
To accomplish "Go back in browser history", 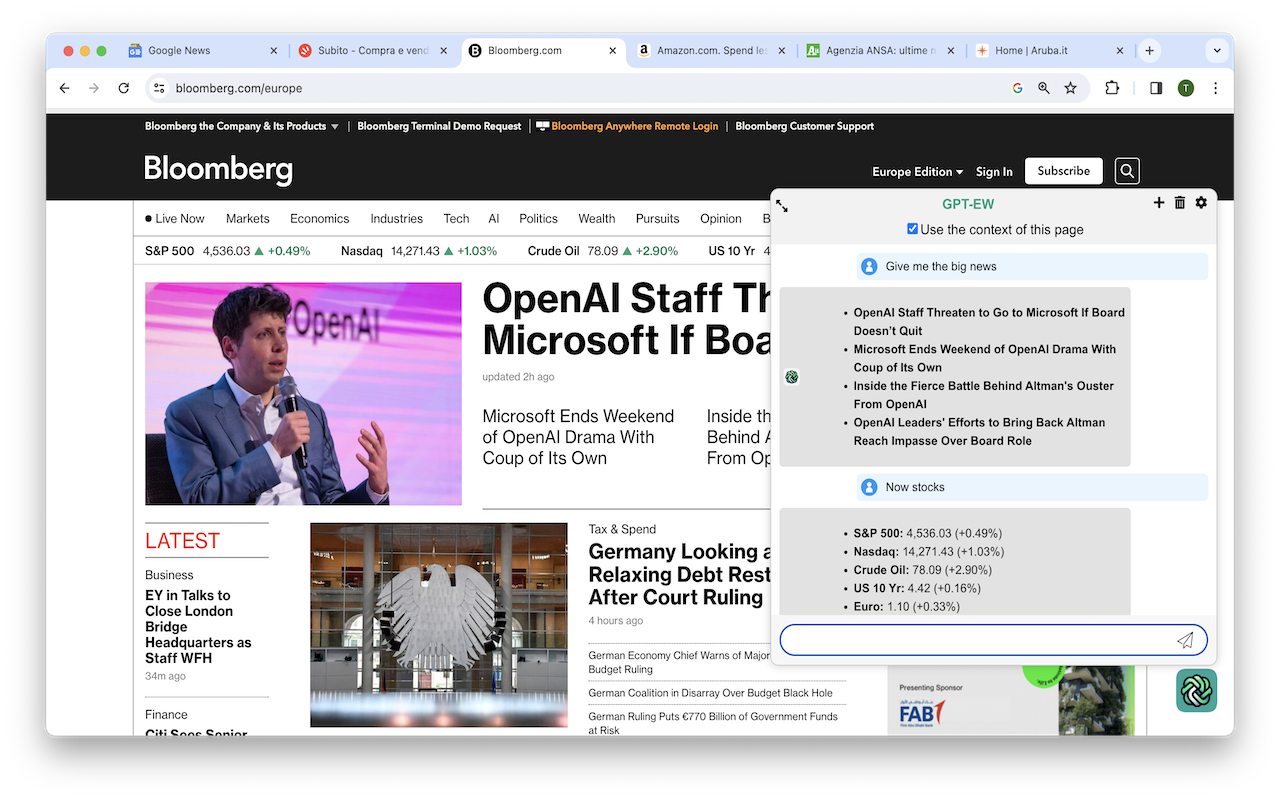I will pyautogui.click(x=65, y=88).
